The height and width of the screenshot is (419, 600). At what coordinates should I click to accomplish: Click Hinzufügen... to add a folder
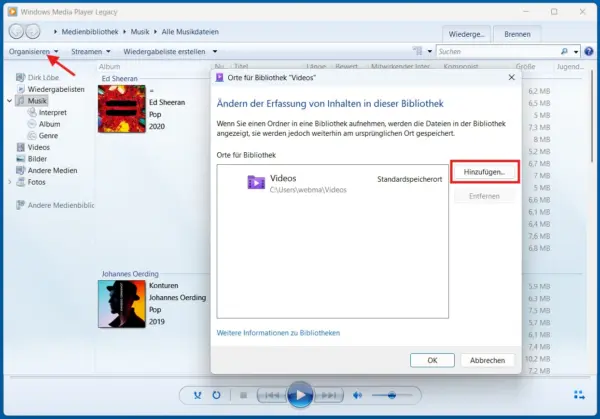point(484,172)
